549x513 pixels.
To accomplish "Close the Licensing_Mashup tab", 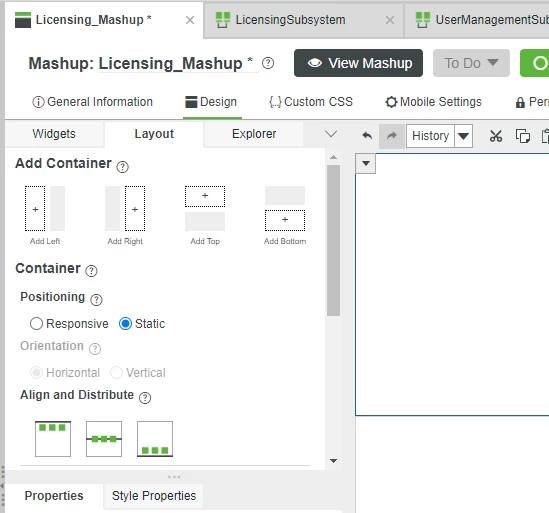I will pyautogui.click(x=190, y=20).
